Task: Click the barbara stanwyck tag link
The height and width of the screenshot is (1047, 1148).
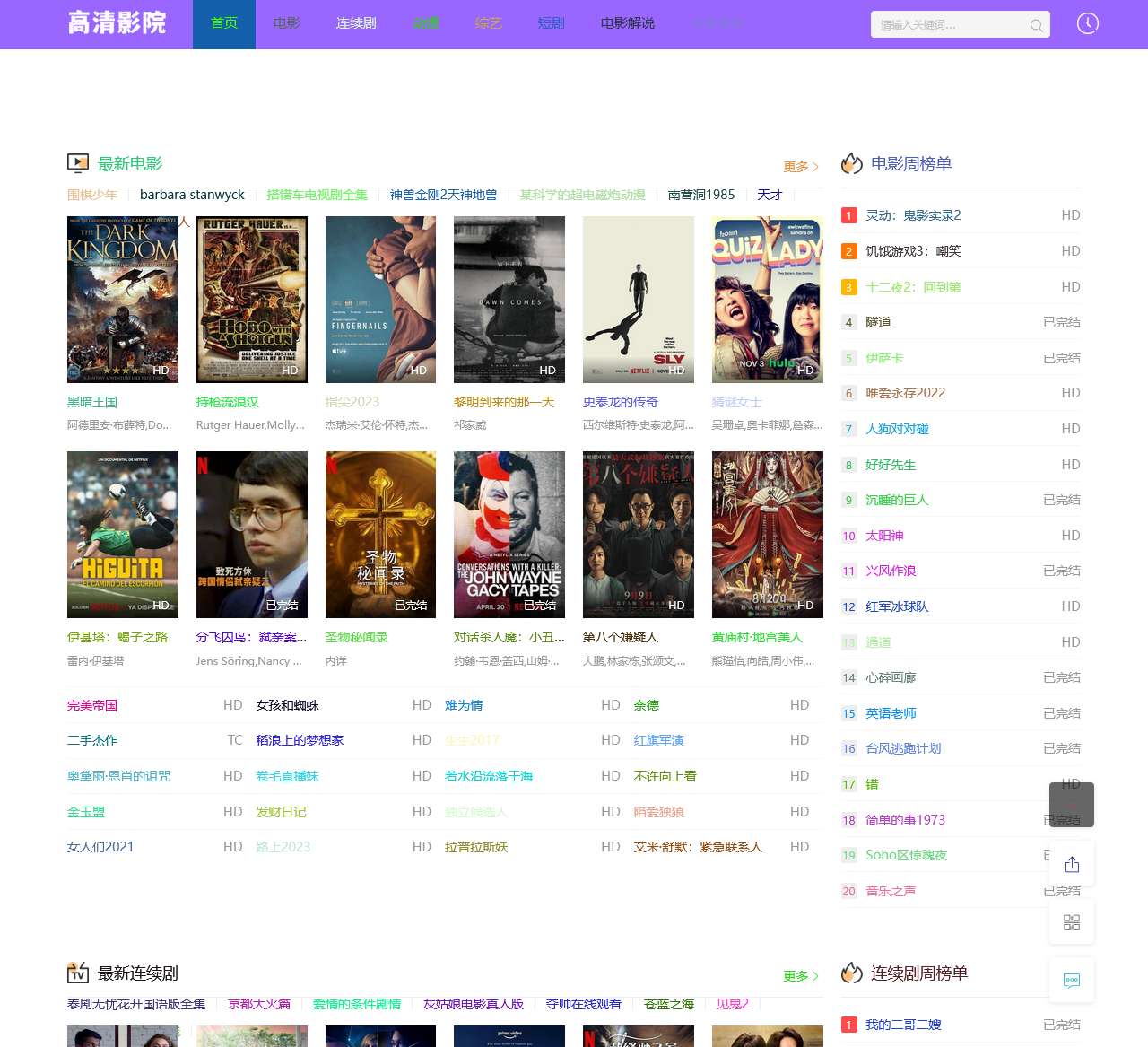Action: (192, 195)
